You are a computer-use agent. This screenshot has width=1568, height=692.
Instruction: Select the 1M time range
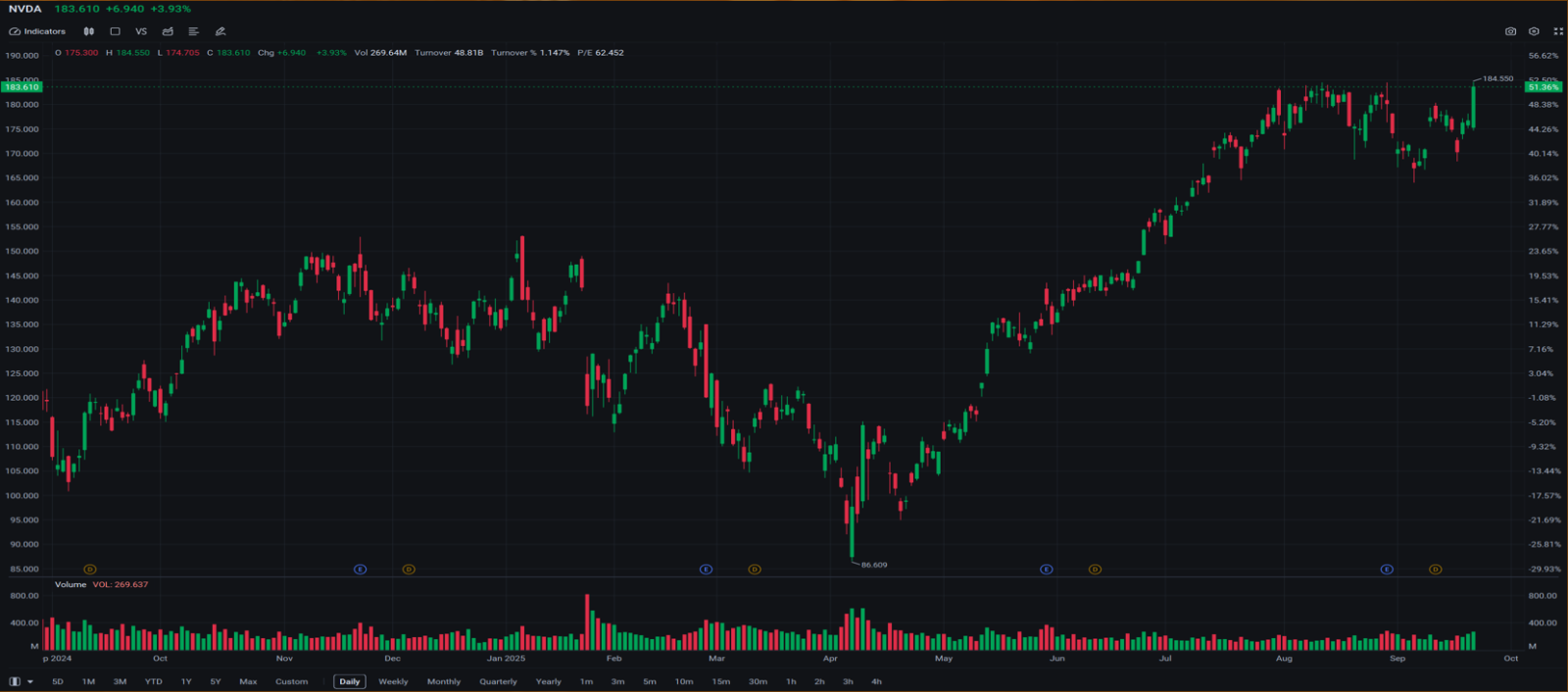(x=88, y=681)
